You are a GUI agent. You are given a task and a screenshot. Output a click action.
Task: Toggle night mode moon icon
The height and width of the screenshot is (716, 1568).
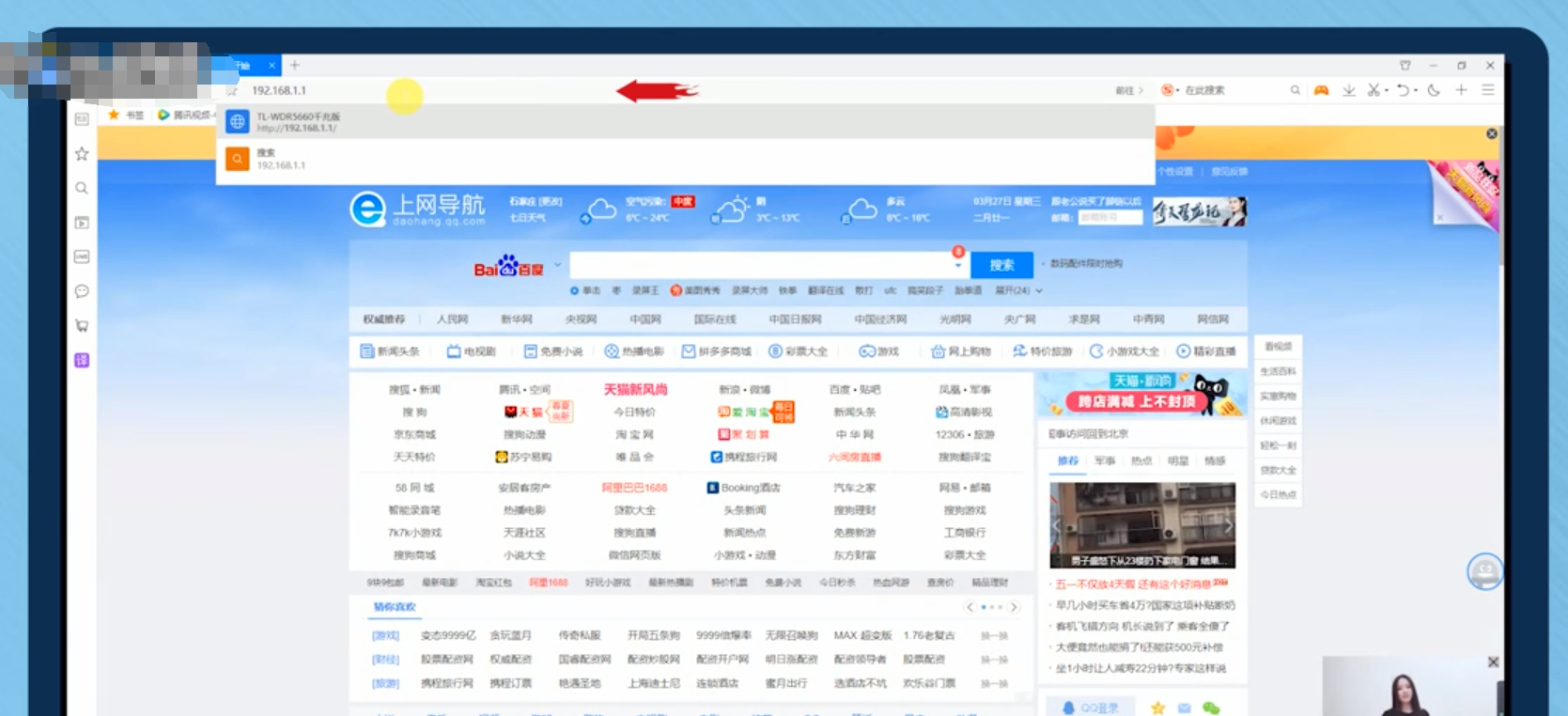coord(1434,90)
